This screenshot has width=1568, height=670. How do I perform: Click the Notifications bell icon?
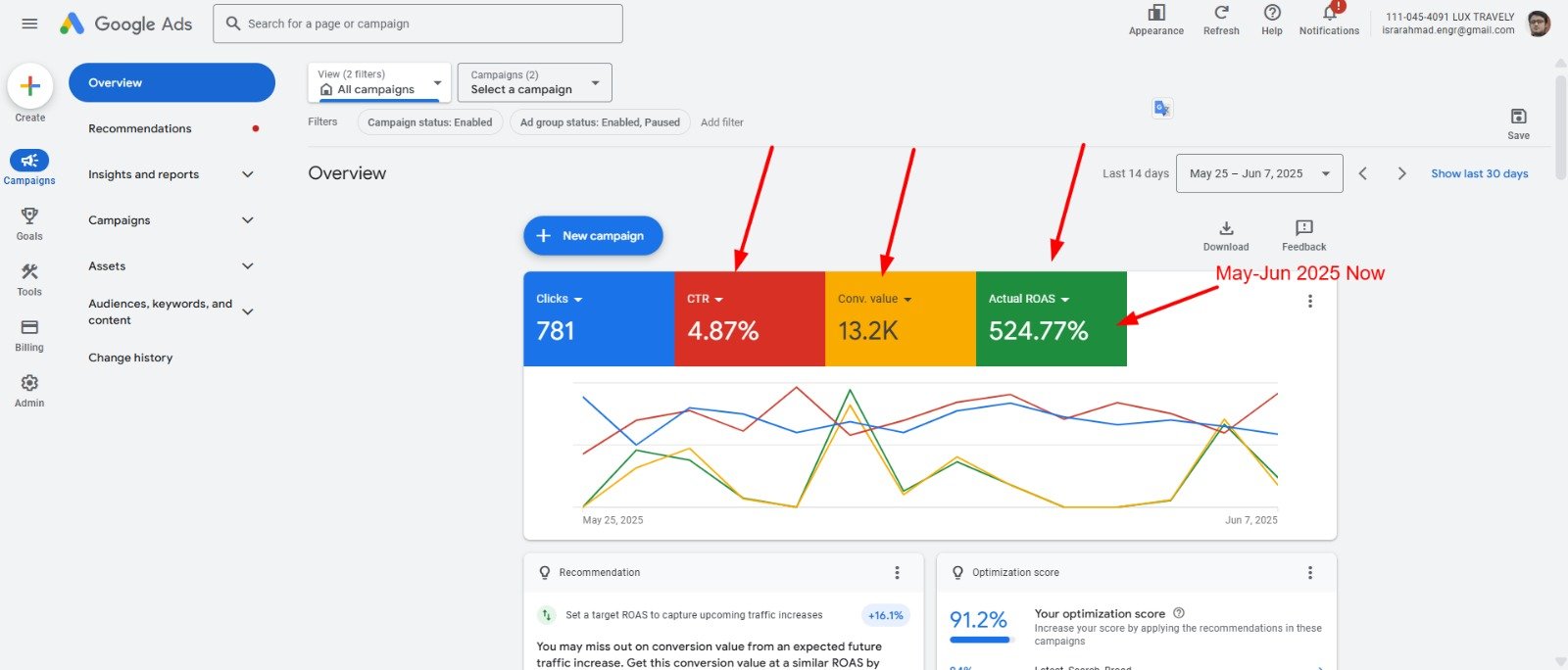pos(1329,14)
